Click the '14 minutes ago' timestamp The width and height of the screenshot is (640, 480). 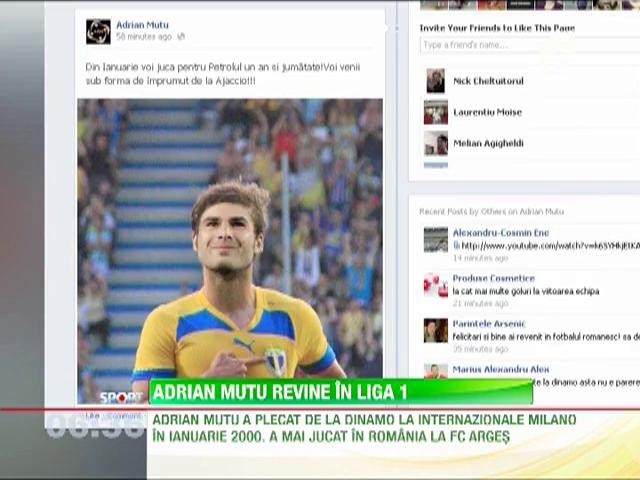click(x=480, y=258)
